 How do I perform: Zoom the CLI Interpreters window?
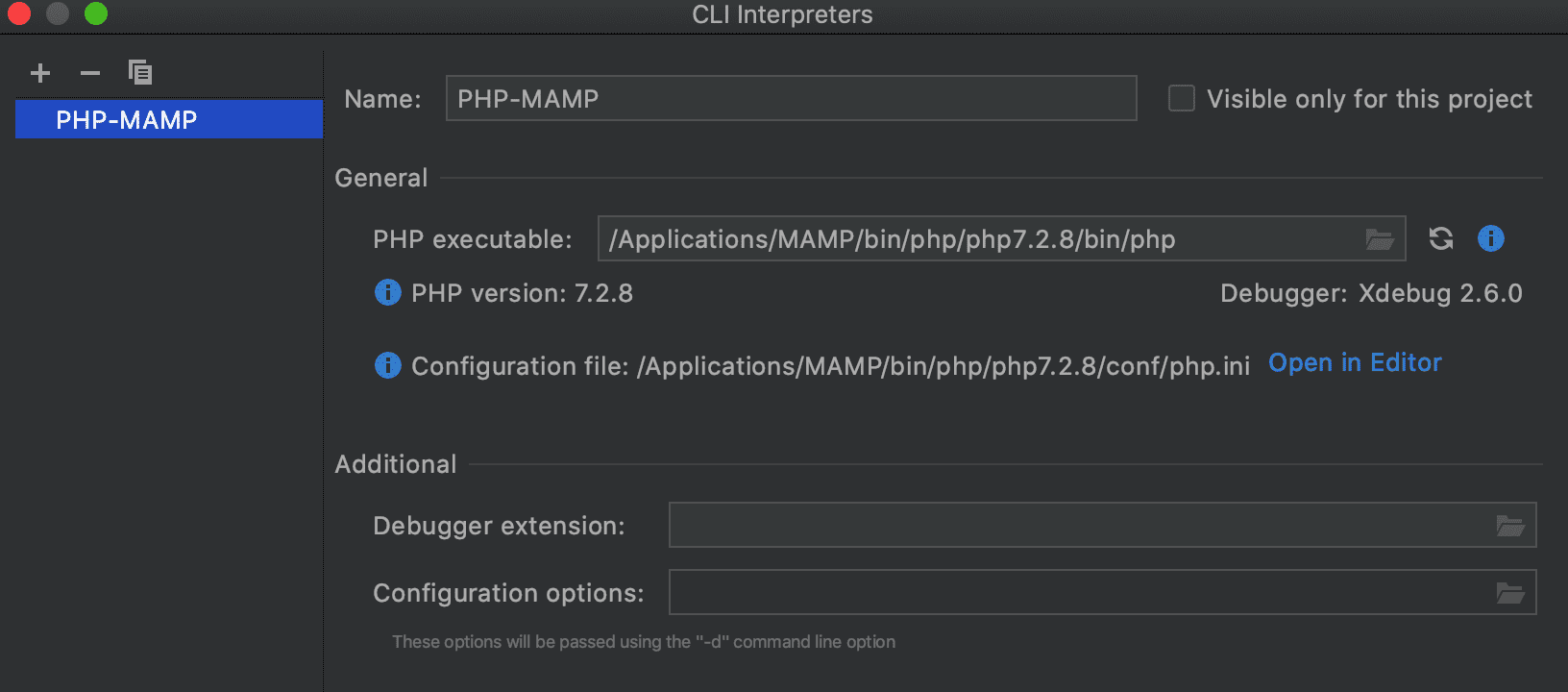[x=96, y=13]
